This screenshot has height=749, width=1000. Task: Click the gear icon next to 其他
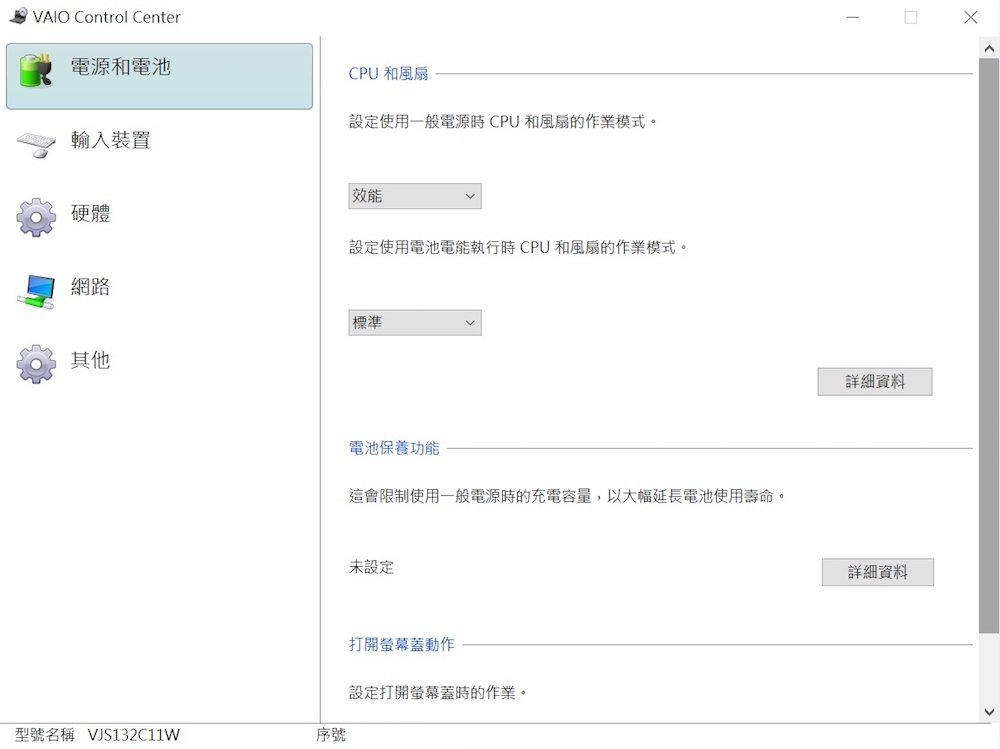point(36,364)
